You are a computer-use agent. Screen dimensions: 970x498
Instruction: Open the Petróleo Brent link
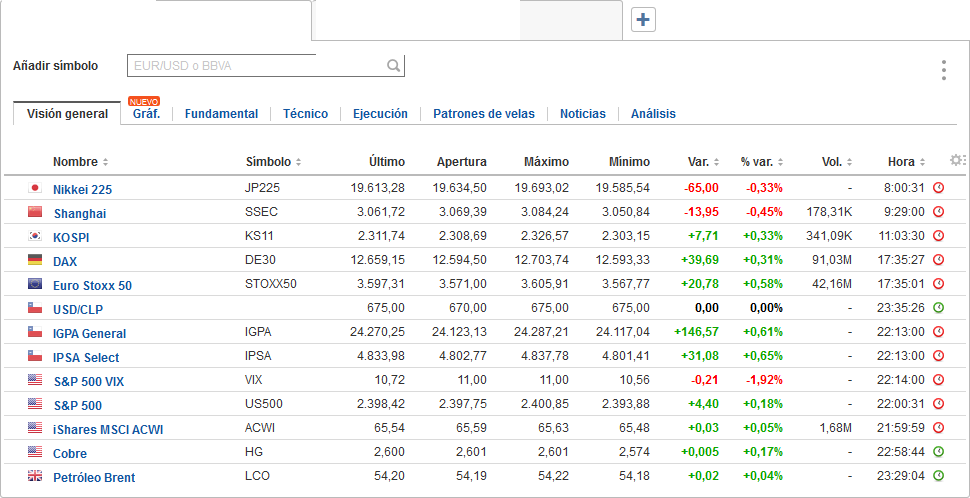coord(94,478)
